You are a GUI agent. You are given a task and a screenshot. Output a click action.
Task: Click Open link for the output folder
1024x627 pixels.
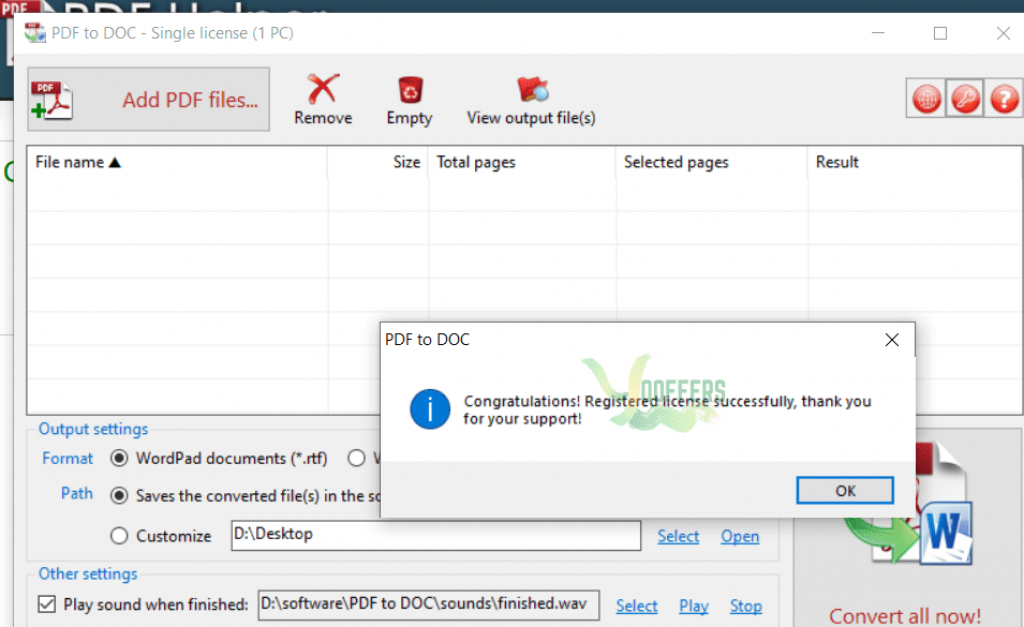(x=740, y=536)
